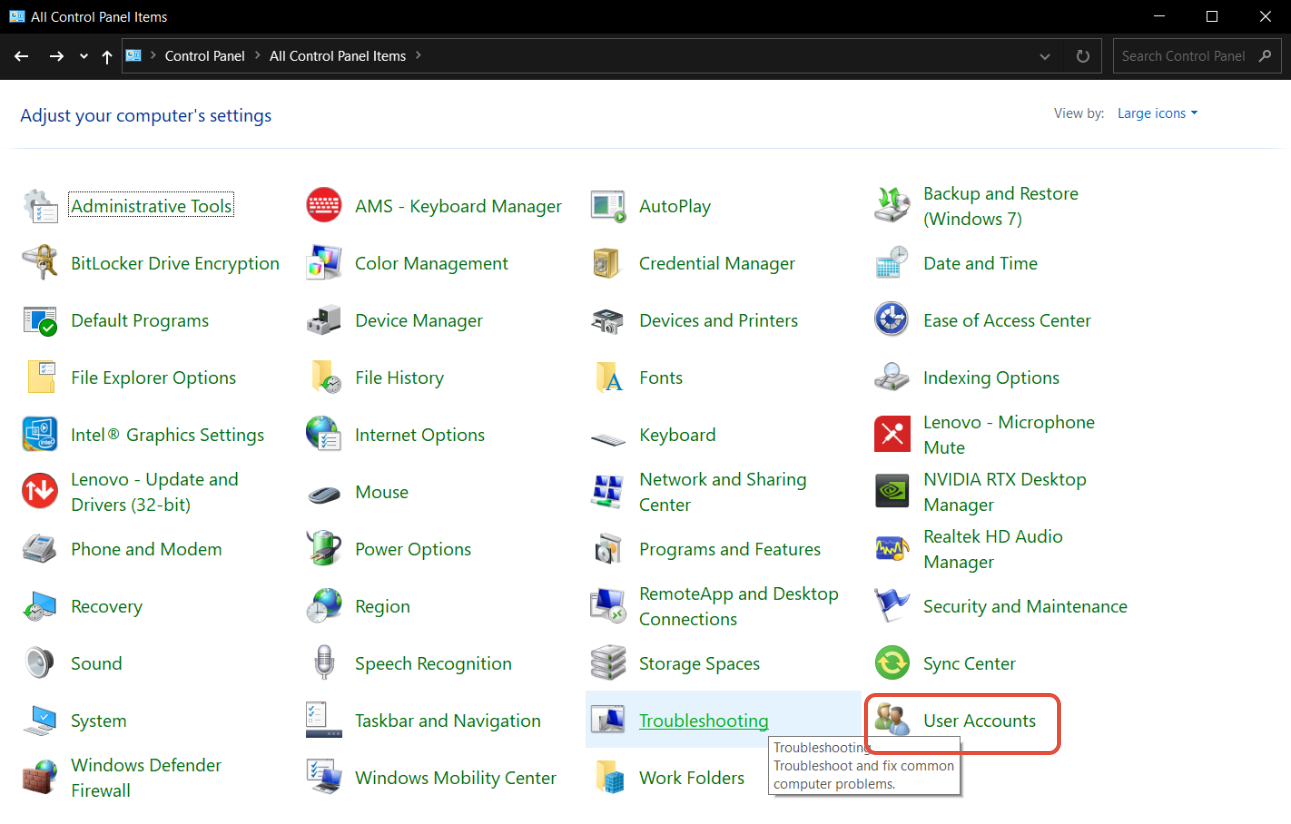The height and width of the screenshot is (824, 1291).
Task: Click the Color Management icon
Action: click(x=324, y=263)
